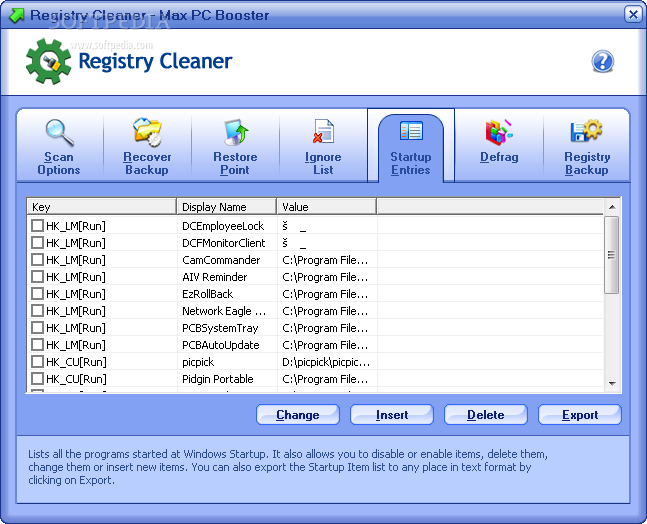Select the DCFMonitorClient display name

[x=224, y=243]
